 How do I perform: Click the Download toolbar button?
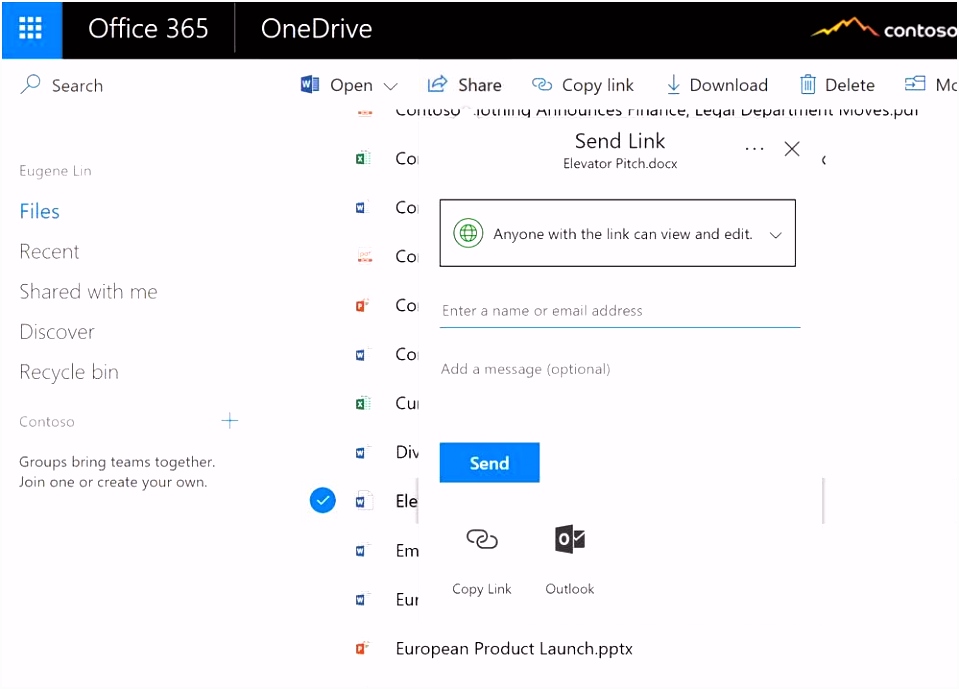pos(717,85)
